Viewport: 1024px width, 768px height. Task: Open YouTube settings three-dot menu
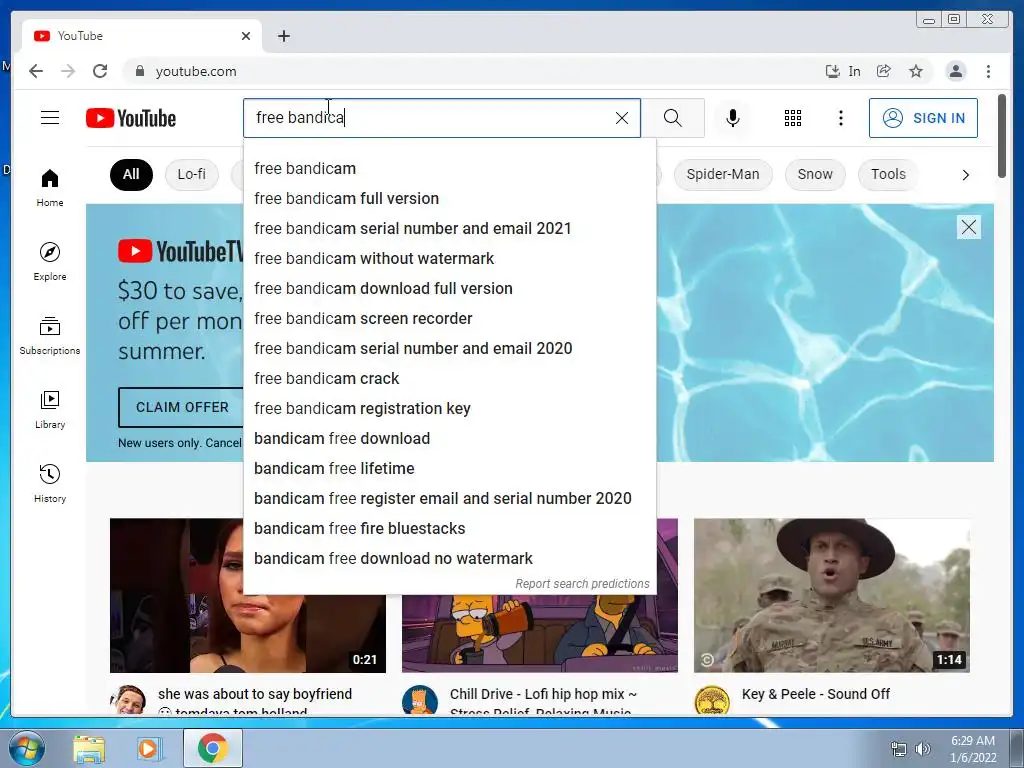(x=840, y=118)
